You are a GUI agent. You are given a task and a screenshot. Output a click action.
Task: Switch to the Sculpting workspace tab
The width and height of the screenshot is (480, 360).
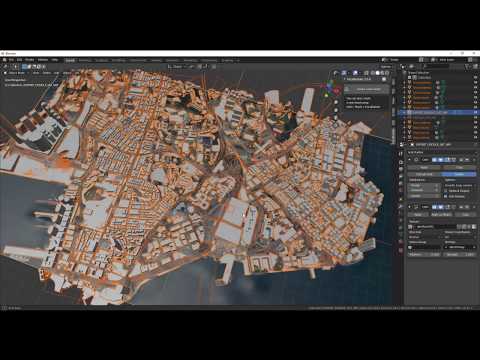(x=102, y=60)
